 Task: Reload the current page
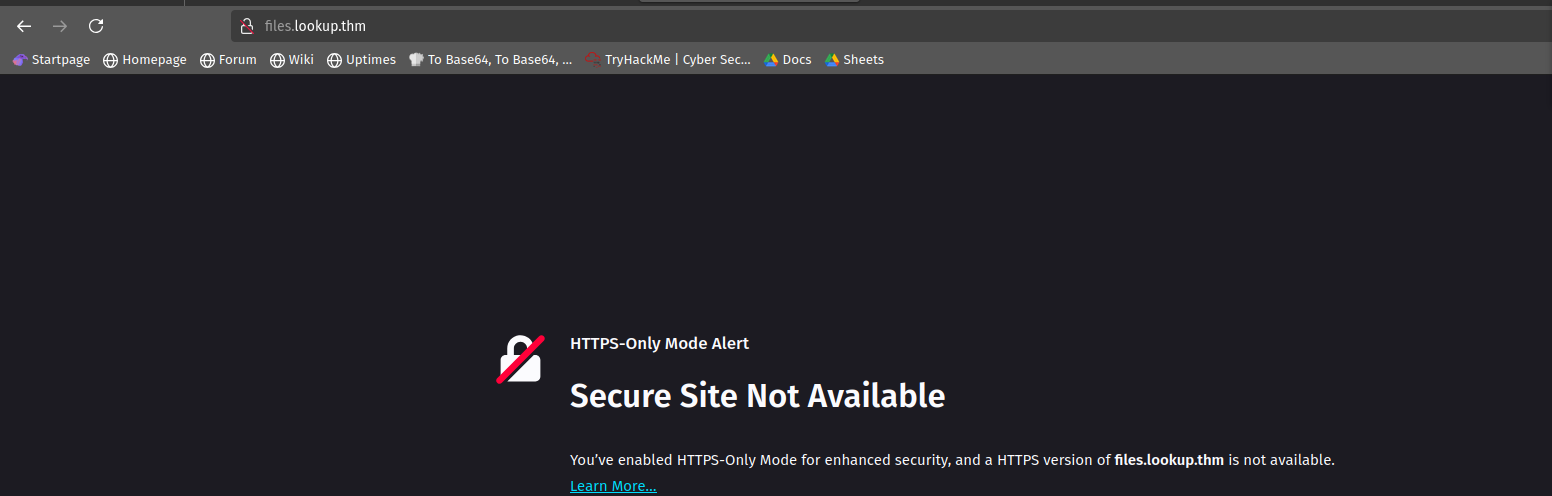coord(96,26)
